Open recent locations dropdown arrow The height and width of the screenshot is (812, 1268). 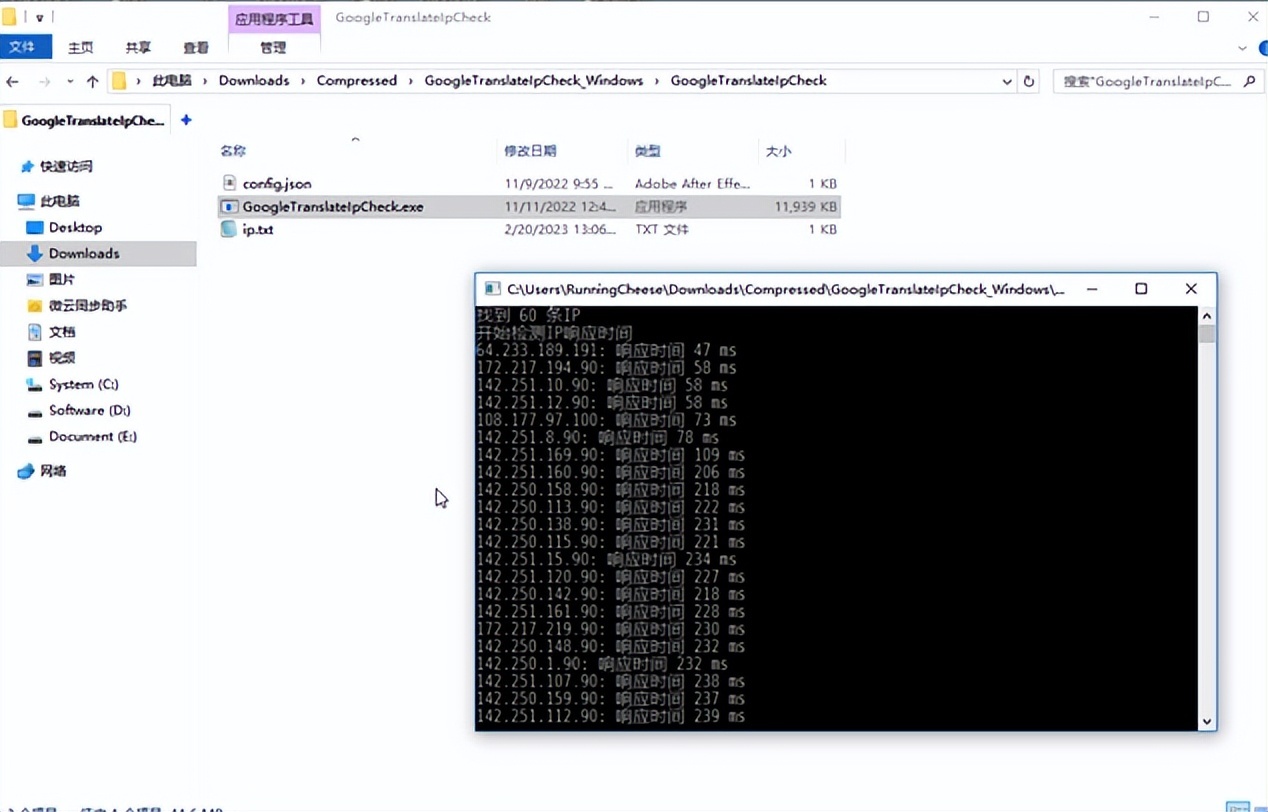(x=70, y=81)
